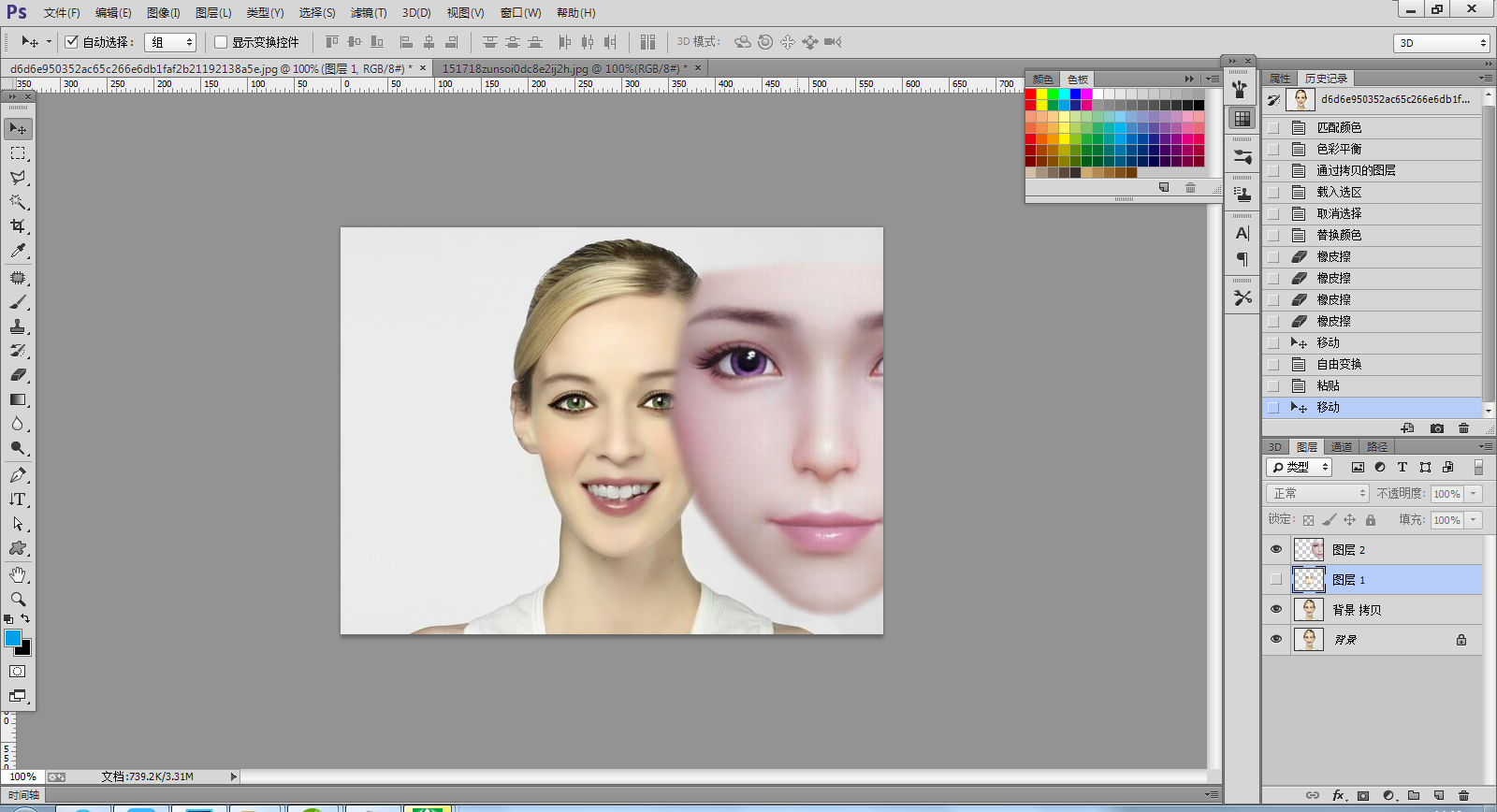Image resolution: width=1497 pixels, height=812 pixels.
Task: Select the Clone Stamp tool
Action: click(x=18, y=326)
